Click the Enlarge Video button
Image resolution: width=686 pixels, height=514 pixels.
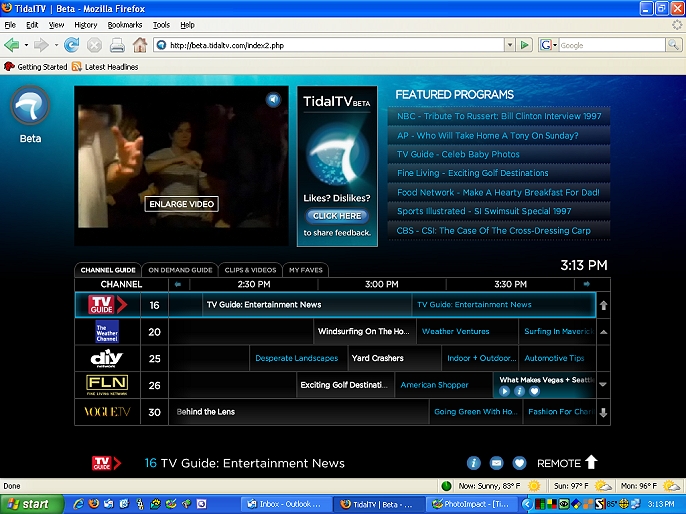[x=182, y=204]
